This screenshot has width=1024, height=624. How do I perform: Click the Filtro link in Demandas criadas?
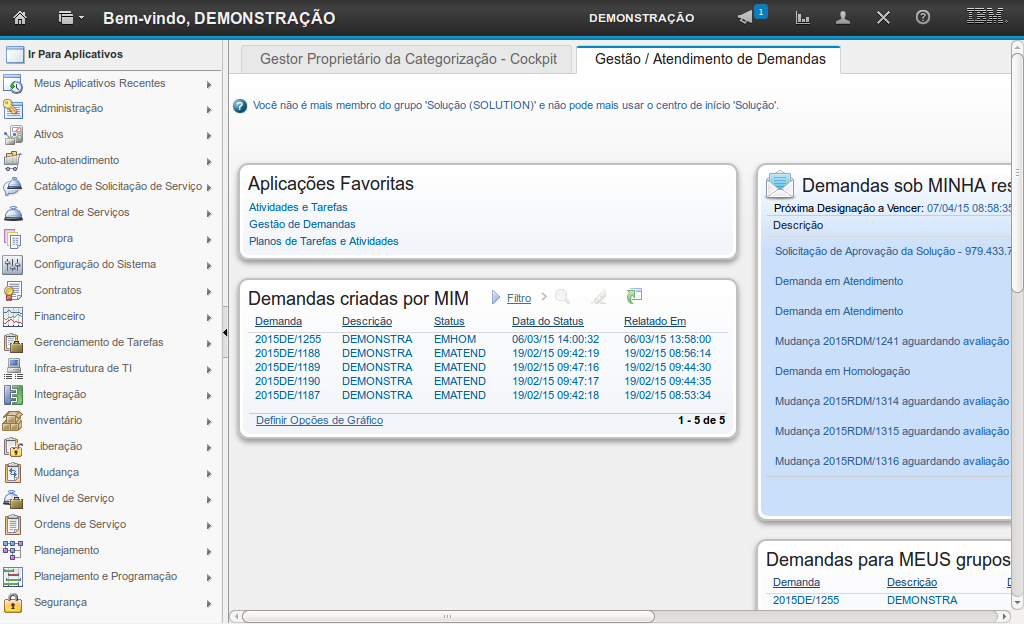[519, 298]
